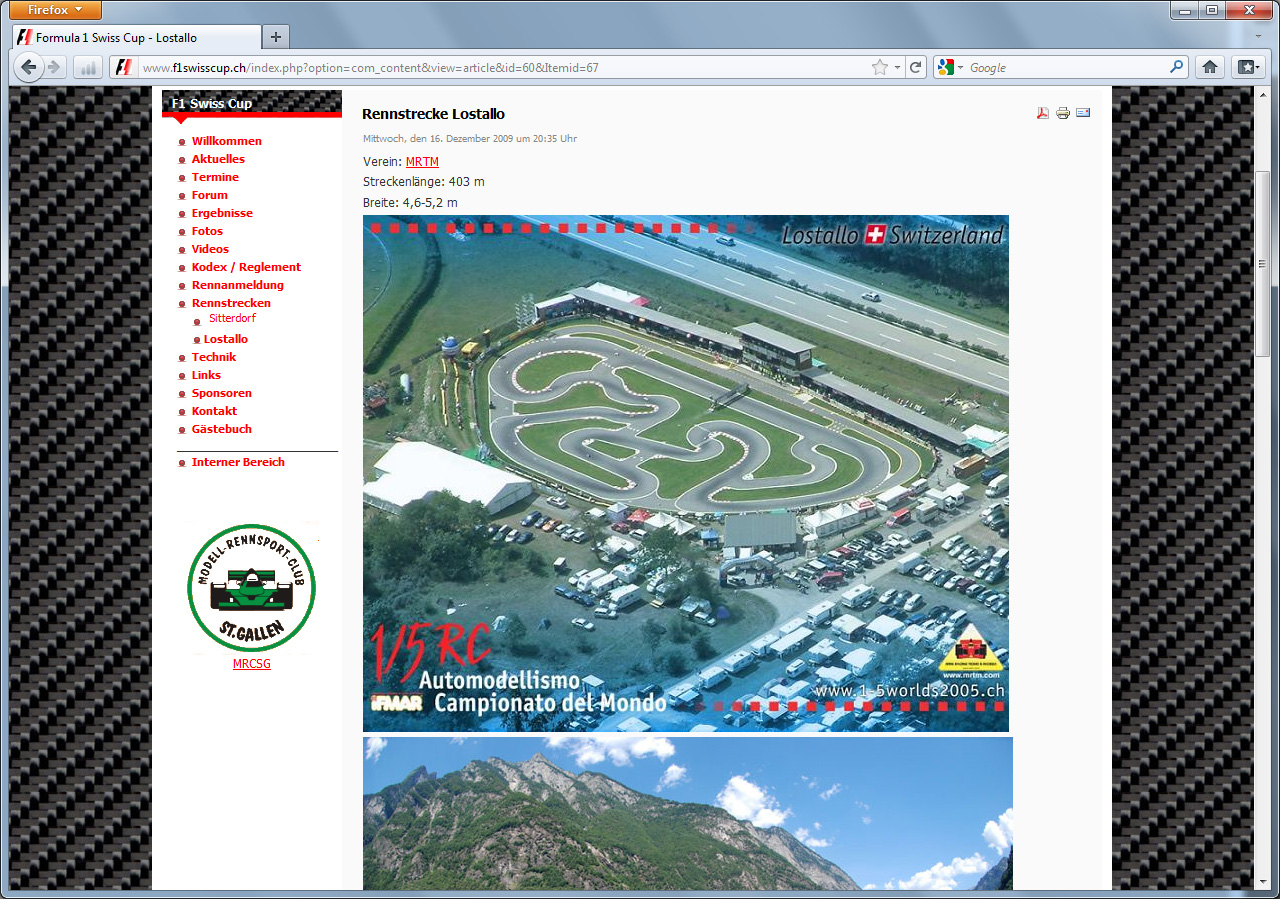The width and height of the screenshot is (1280, 899).
Task: Open the bookmarks menu button
Action: (1247, 67)
